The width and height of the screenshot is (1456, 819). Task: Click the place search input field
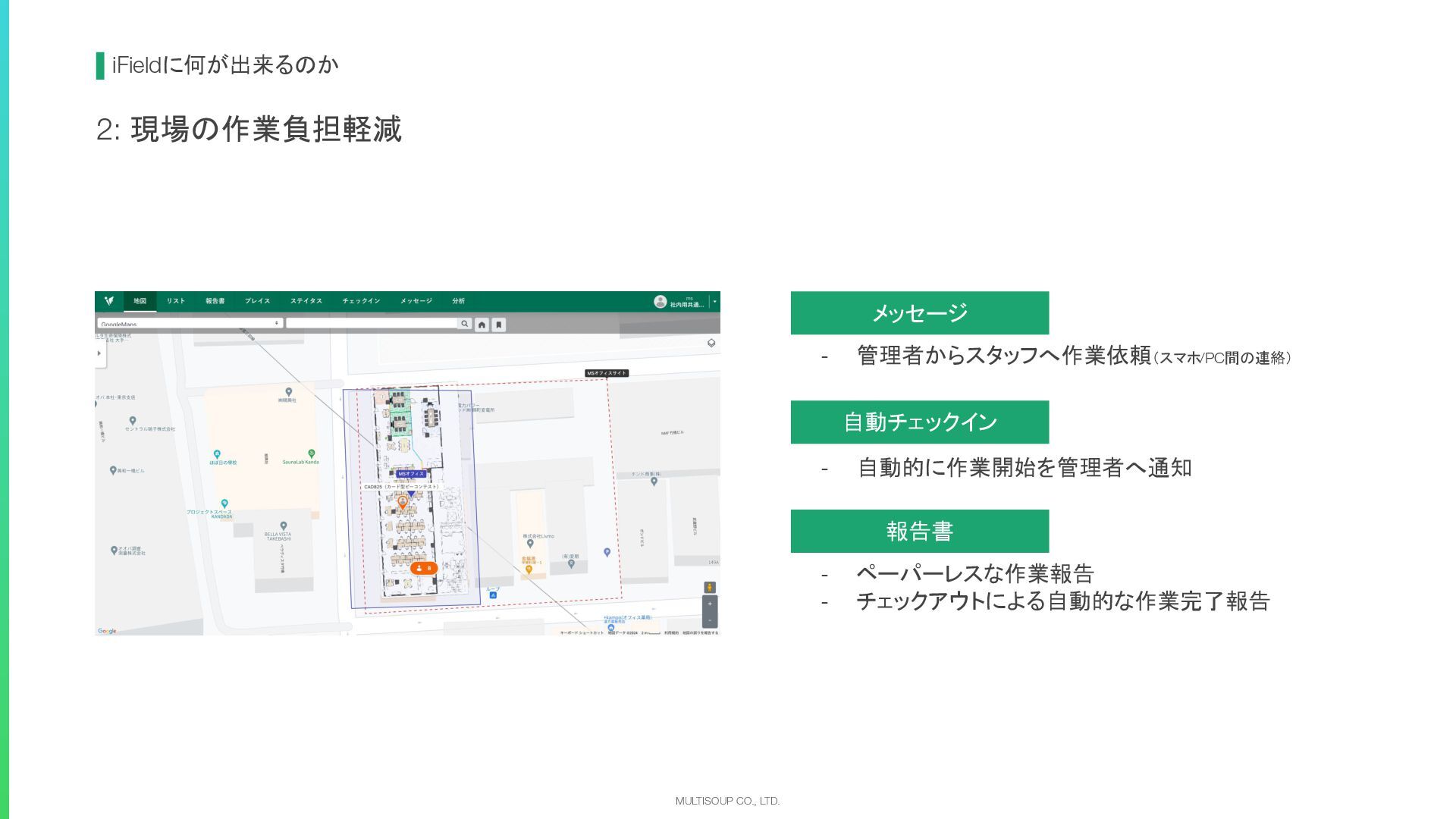pyautogui.click(x=372, y=324)
